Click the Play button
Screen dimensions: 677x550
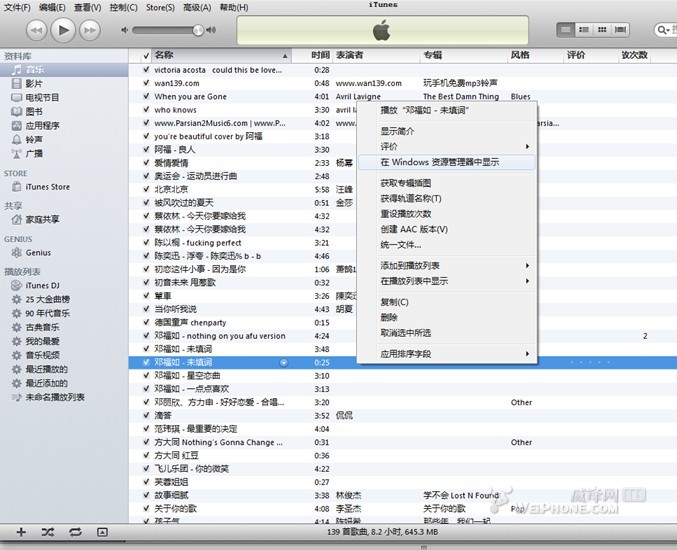pos(63,30)
